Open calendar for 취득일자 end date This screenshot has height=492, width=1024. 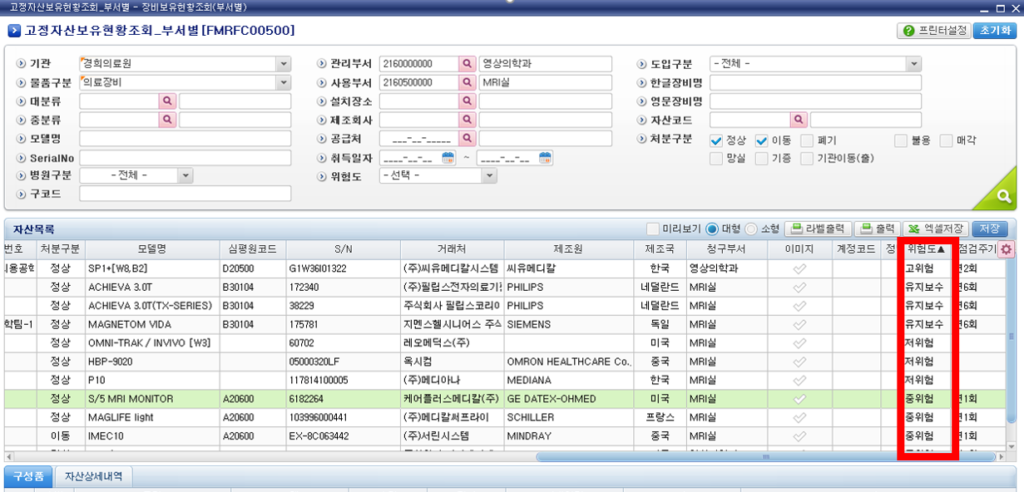545,157
